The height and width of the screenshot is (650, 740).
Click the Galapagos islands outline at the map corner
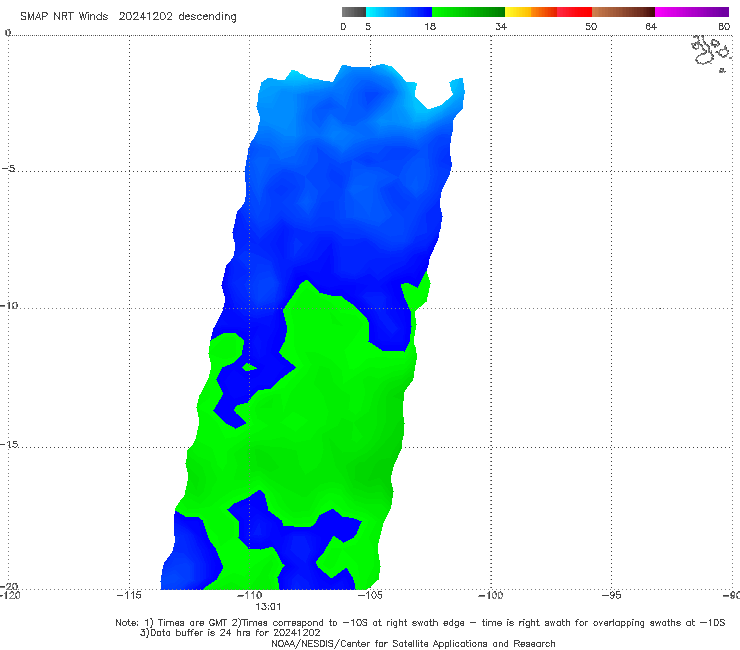712,53
